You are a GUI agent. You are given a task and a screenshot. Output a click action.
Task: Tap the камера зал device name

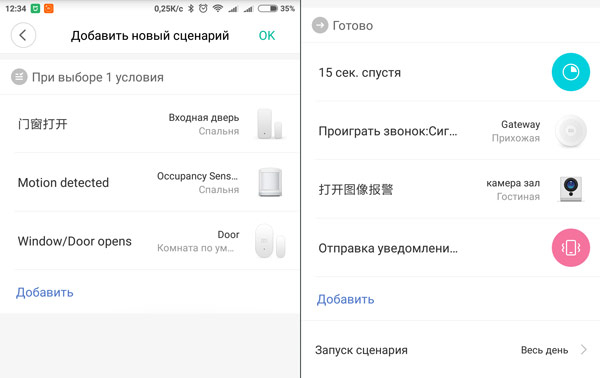(513, 183)
